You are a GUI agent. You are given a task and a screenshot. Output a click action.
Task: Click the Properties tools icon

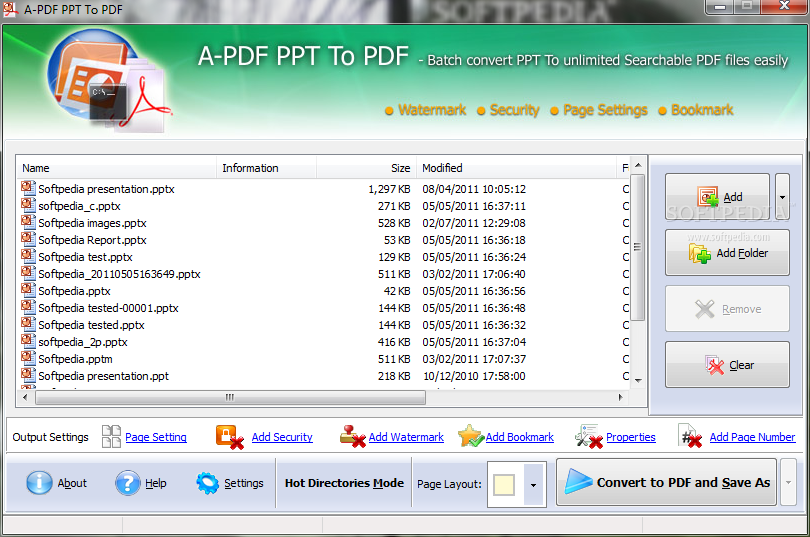coord(589,436)
